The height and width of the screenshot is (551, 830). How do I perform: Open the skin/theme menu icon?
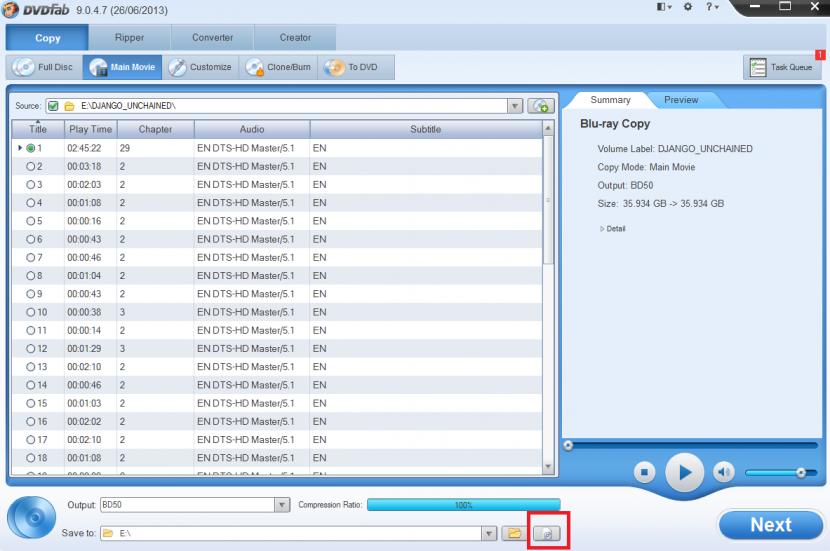(664, 7)
